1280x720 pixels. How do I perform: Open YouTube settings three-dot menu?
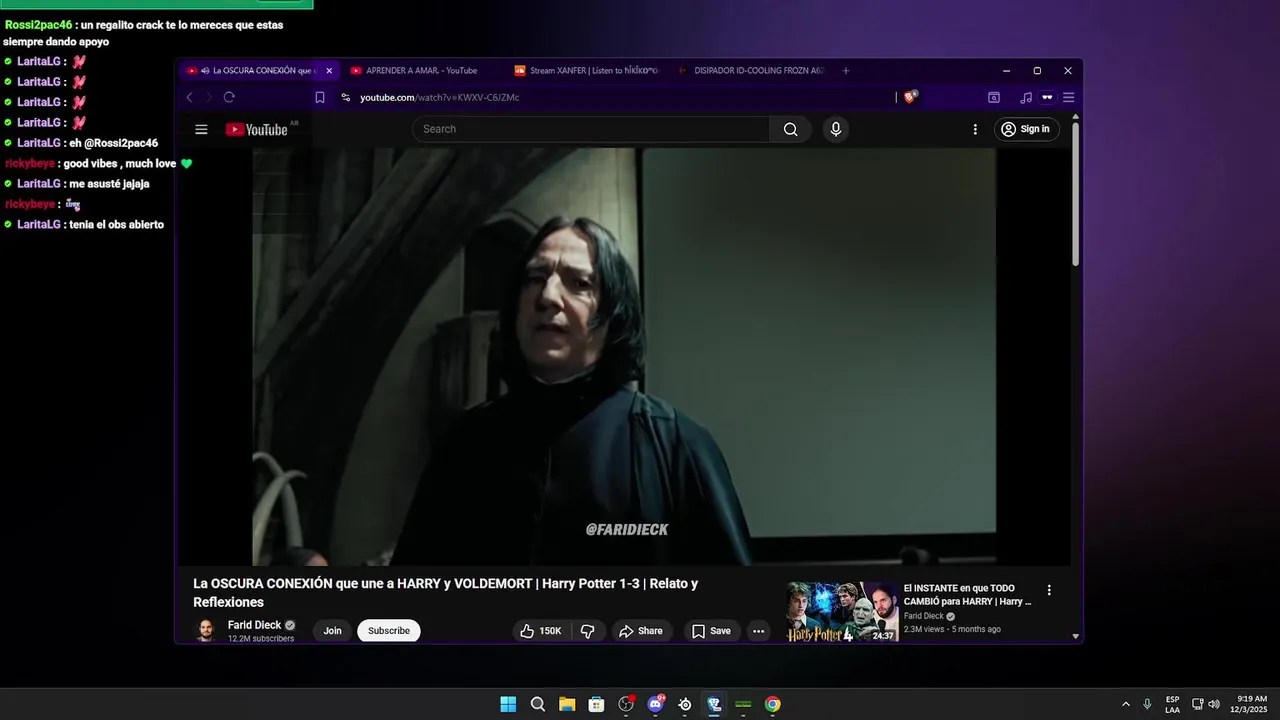[975, 129]
